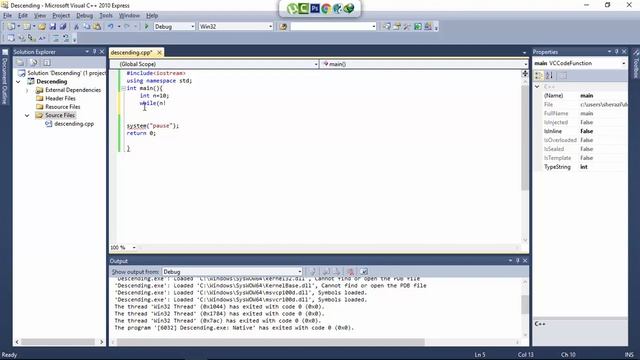The image size is (640, 360).
Task: Click Show All Files icon in Solution Explorer
Action: [x=33, y=62]
